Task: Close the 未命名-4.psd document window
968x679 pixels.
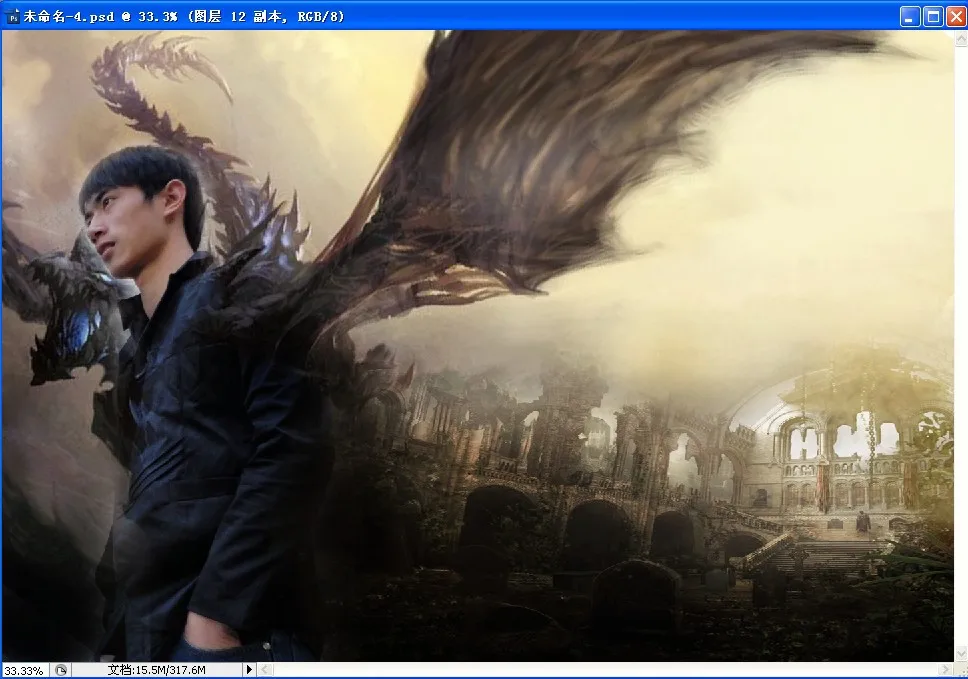Action: (954, 15)
